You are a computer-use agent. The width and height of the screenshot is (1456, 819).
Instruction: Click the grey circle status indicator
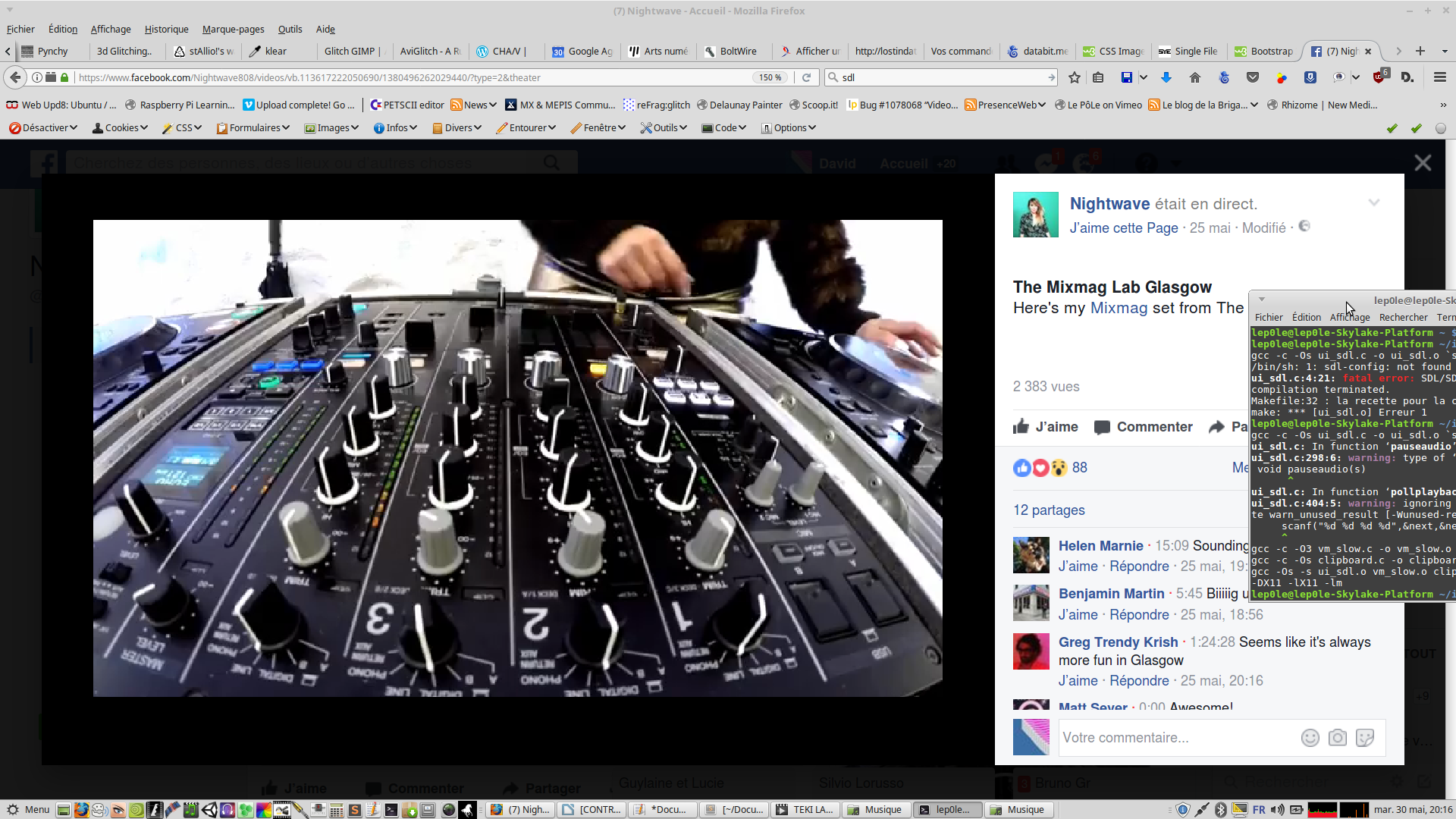click(x=1441, y=128)
